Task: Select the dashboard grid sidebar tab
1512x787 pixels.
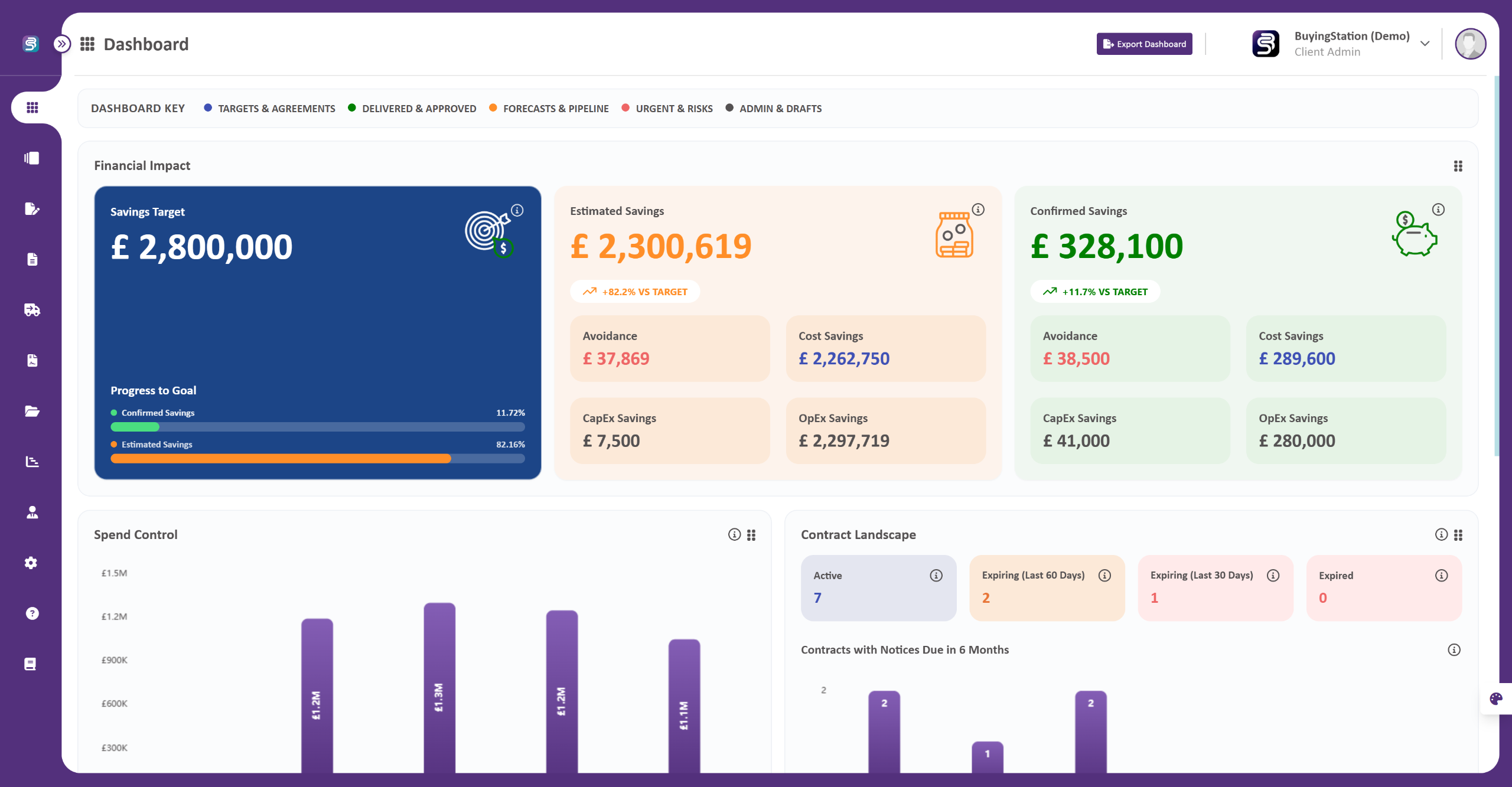Action: (x=32, y=107)
